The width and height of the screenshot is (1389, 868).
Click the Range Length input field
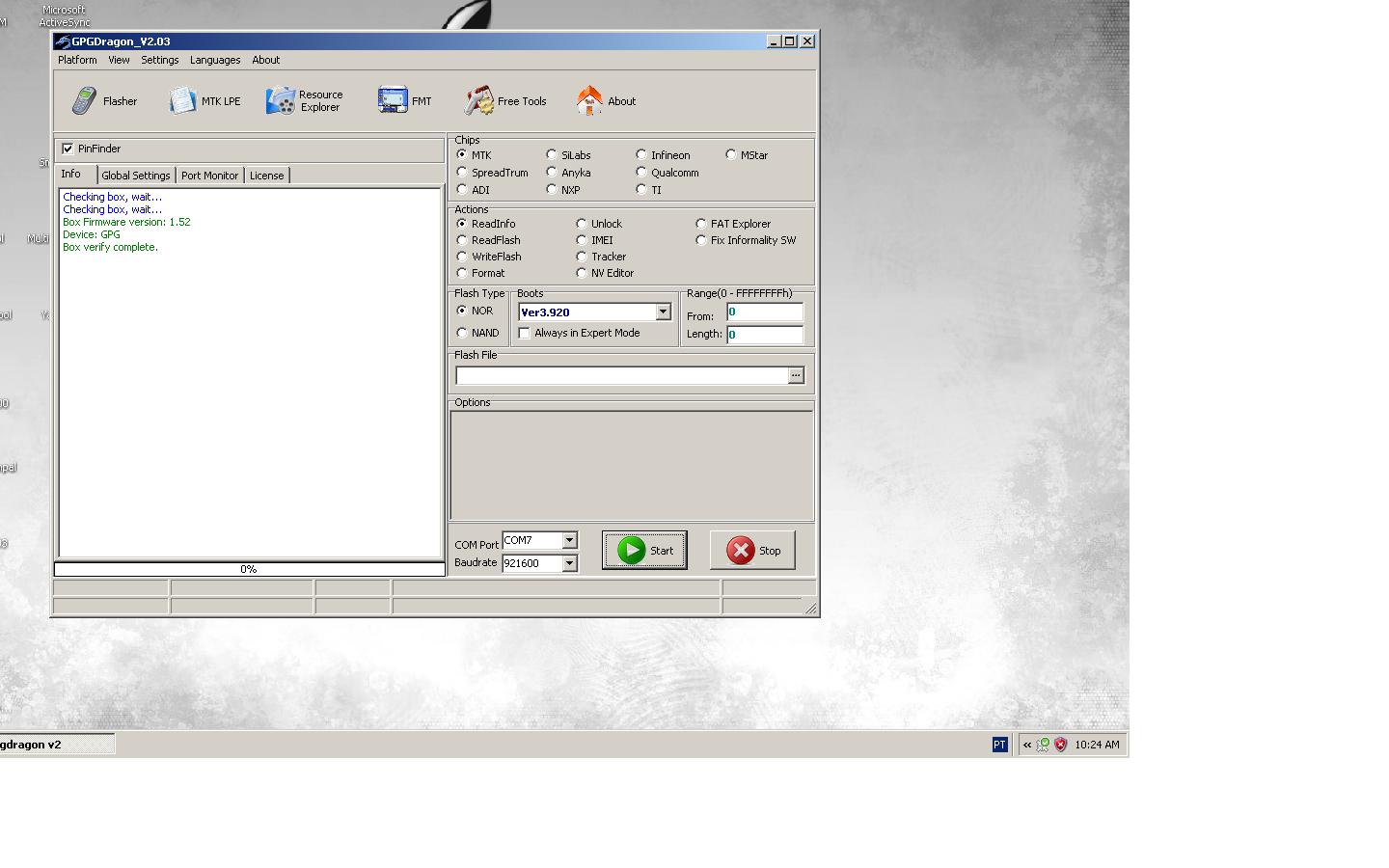point(765,335)
